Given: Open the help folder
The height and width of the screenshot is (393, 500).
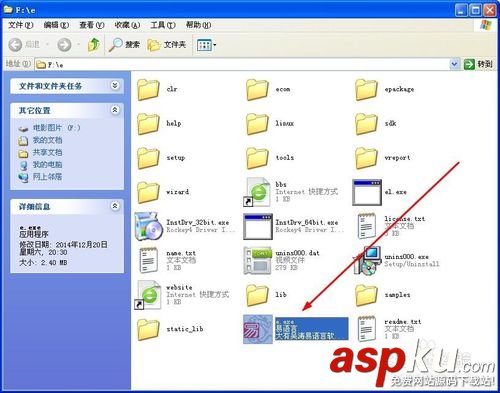Looking at the screenshot, I should tap(148, 124).
